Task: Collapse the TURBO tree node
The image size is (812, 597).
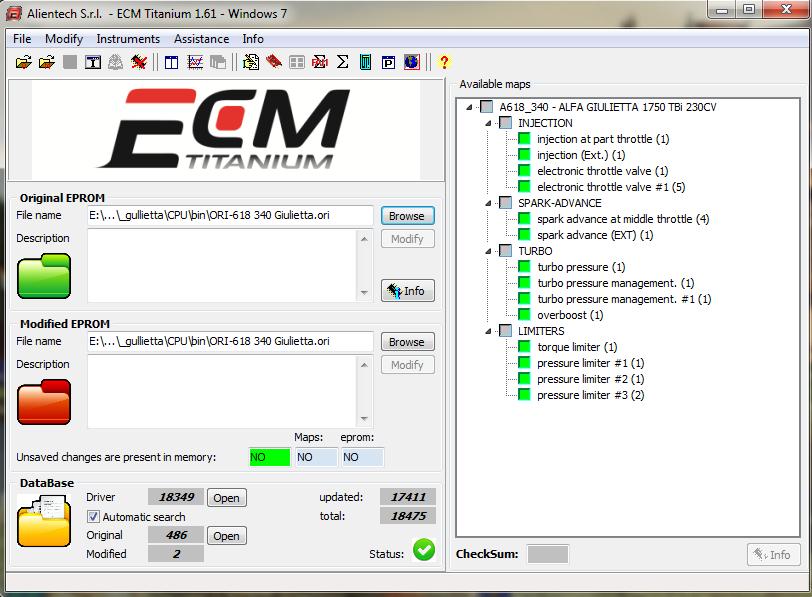Action: (x=488, y=251)
